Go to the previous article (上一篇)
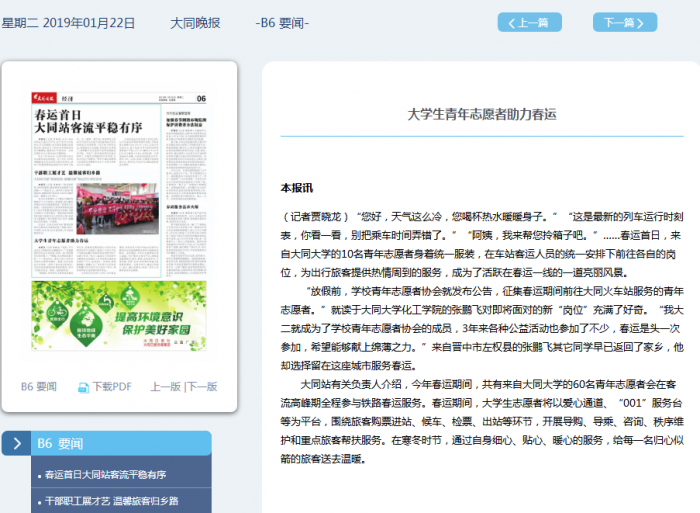The width and height of the screenshot is (700, 513). [x=529, y=22]
